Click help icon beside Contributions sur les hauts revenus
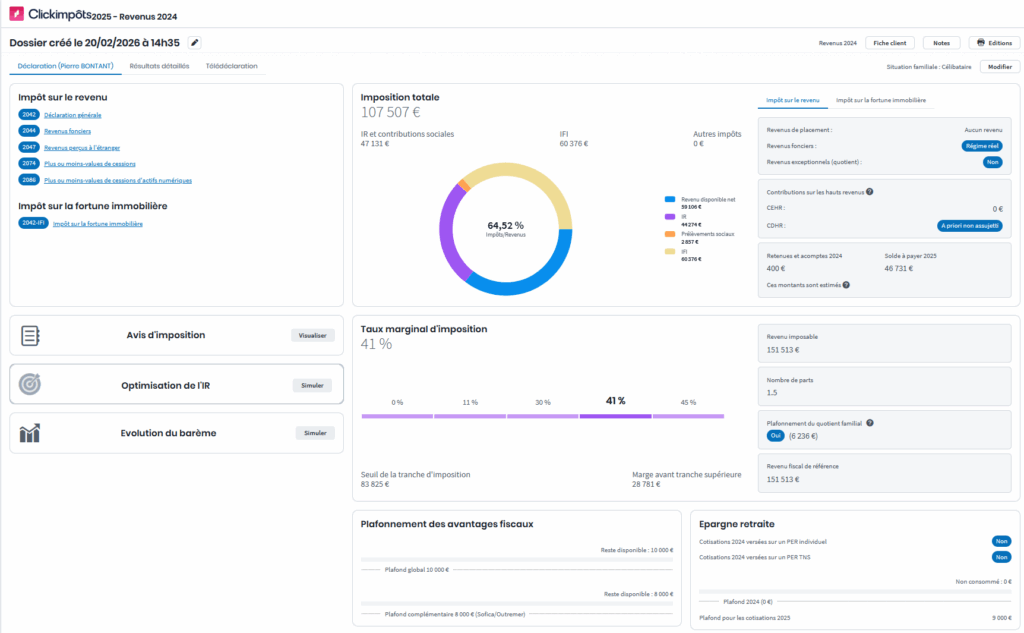 869,192
